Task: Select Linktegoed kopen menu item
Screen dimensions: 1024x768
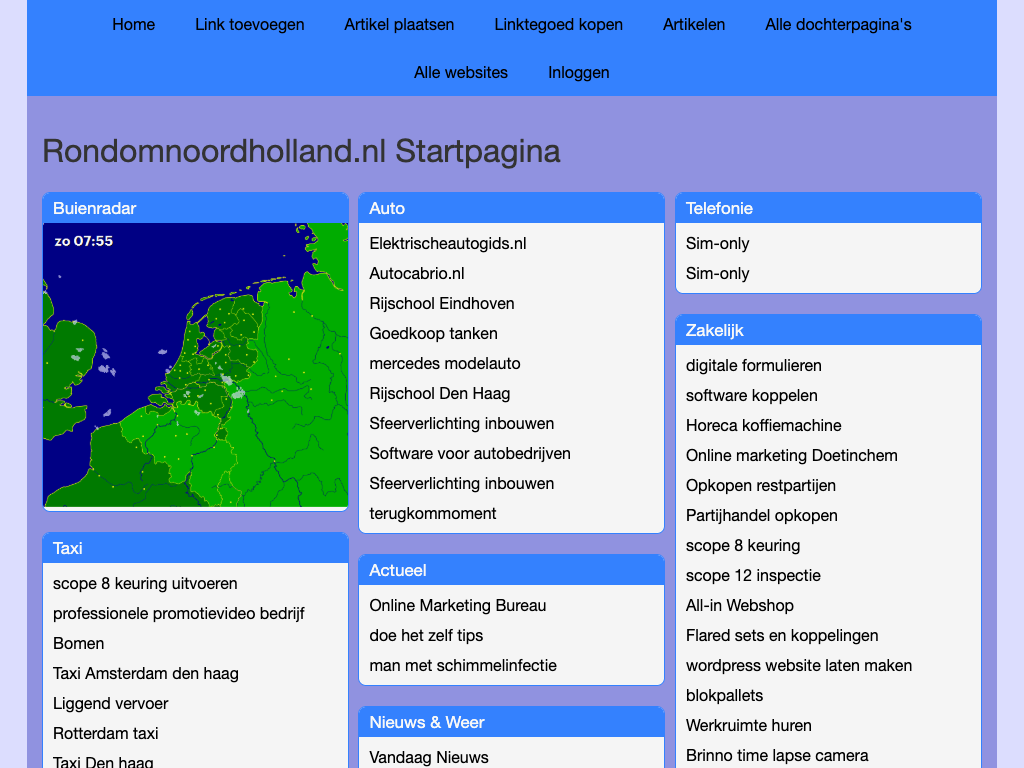Action: 558,24
